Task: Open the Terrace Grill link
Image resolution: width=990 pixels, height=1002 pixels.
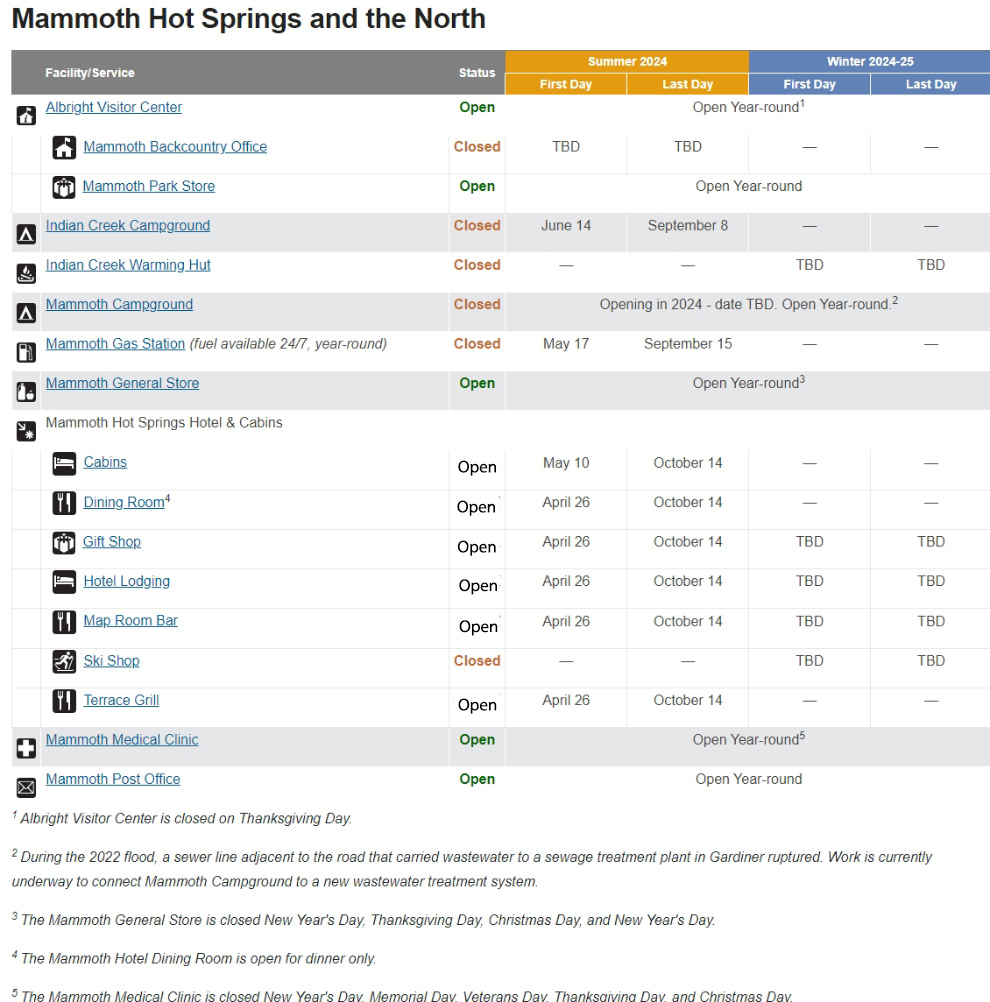Action: tap(121, 701)
